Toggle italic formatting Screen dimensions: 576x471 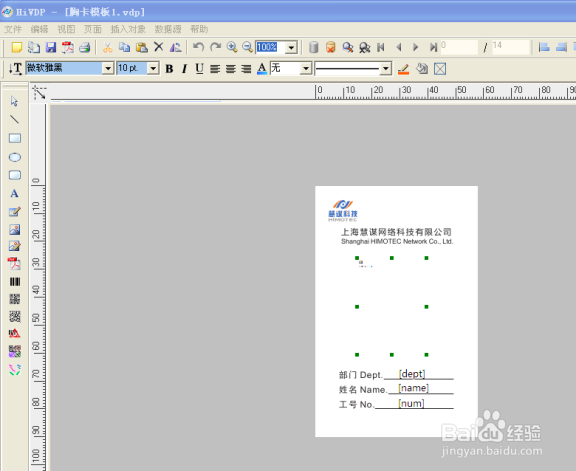(184, 69)
